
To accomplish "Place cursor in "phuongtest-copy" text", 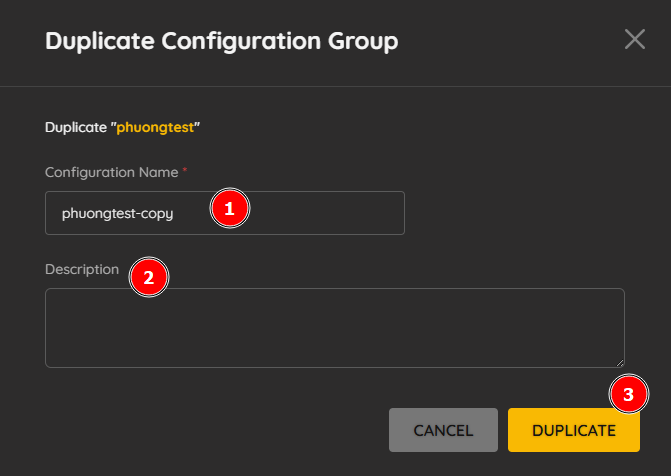I will [118, 213].
